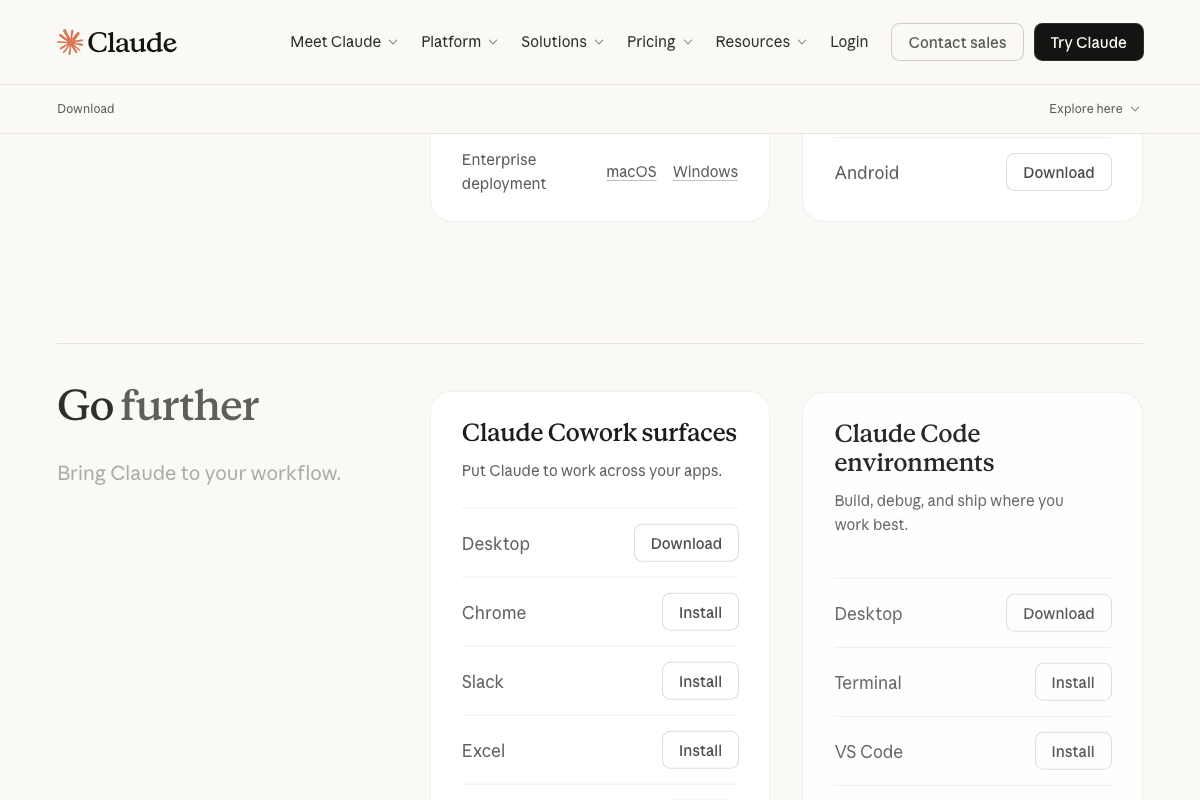The width and height of the screenshot is (1200, 800).
Task: Install Claude Cowork for Slack
Action: [700, 681]
